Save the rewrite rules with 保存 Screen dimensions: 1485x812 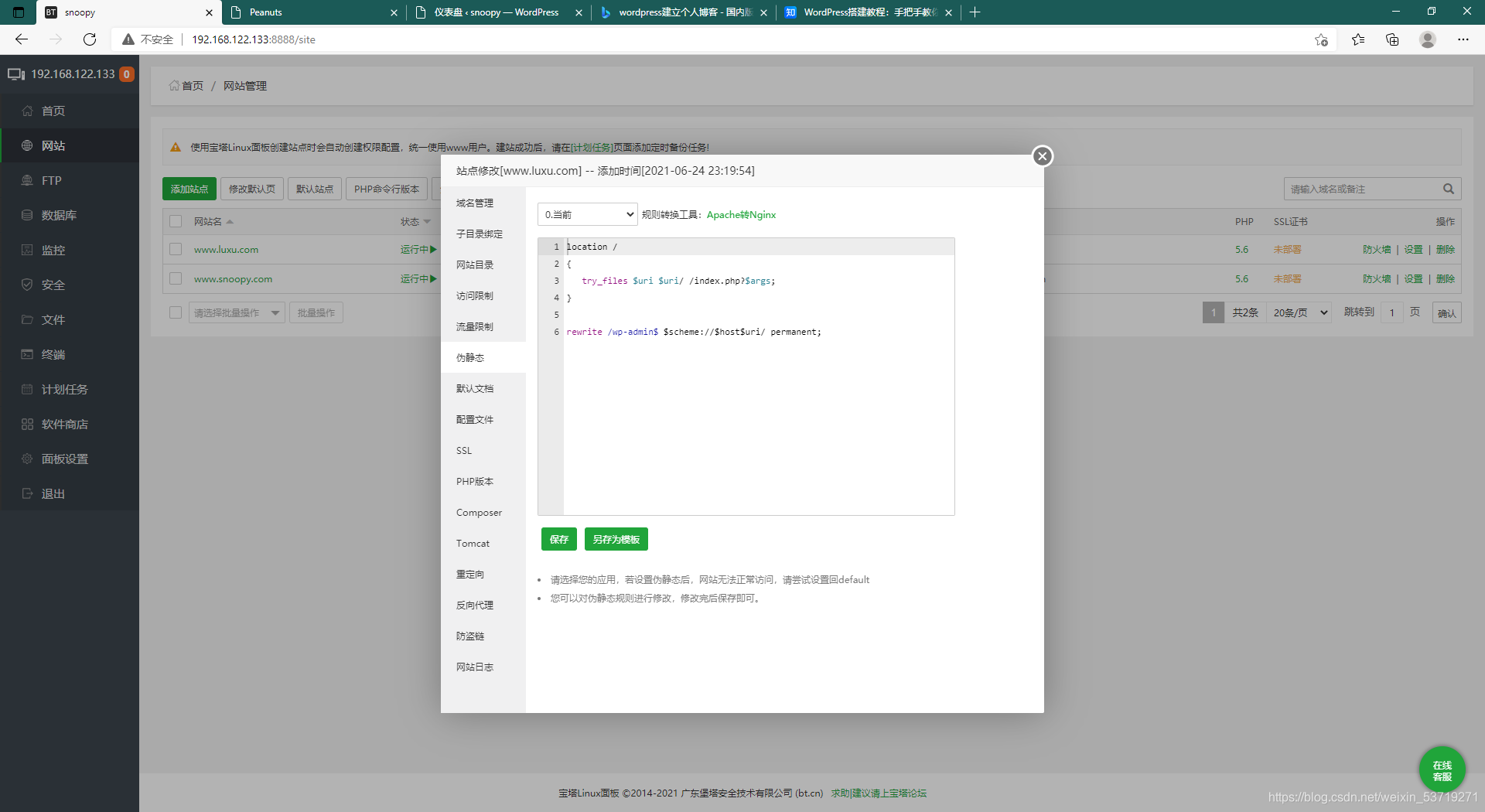point(559,539)
